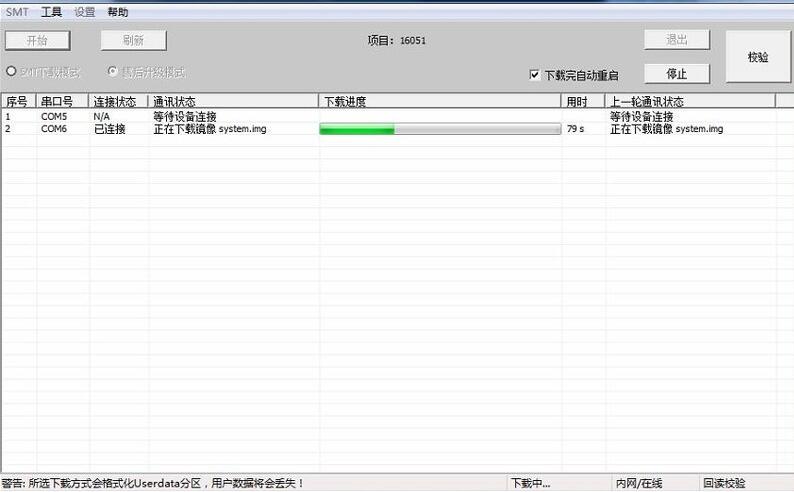This screenshot has width=794, height=492.
Task: Click the 项目: 16051 label
Action: 396,40
